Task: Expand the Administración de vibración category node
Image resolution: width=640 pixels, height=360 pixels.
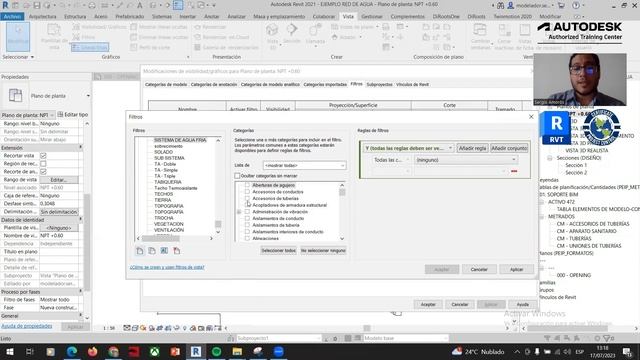Action: pyautogui.click(x=239, y=212)
